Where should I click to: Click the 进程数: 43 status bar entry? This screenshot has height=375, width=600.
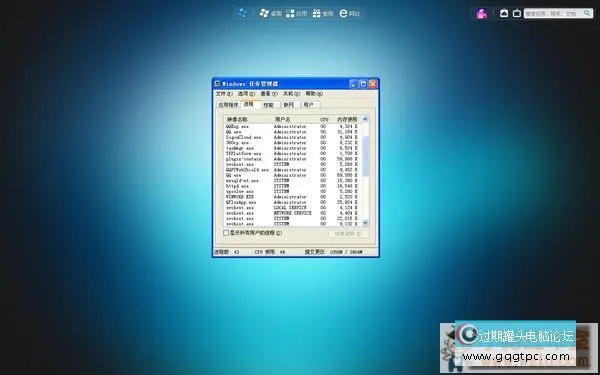pos(227,252)
